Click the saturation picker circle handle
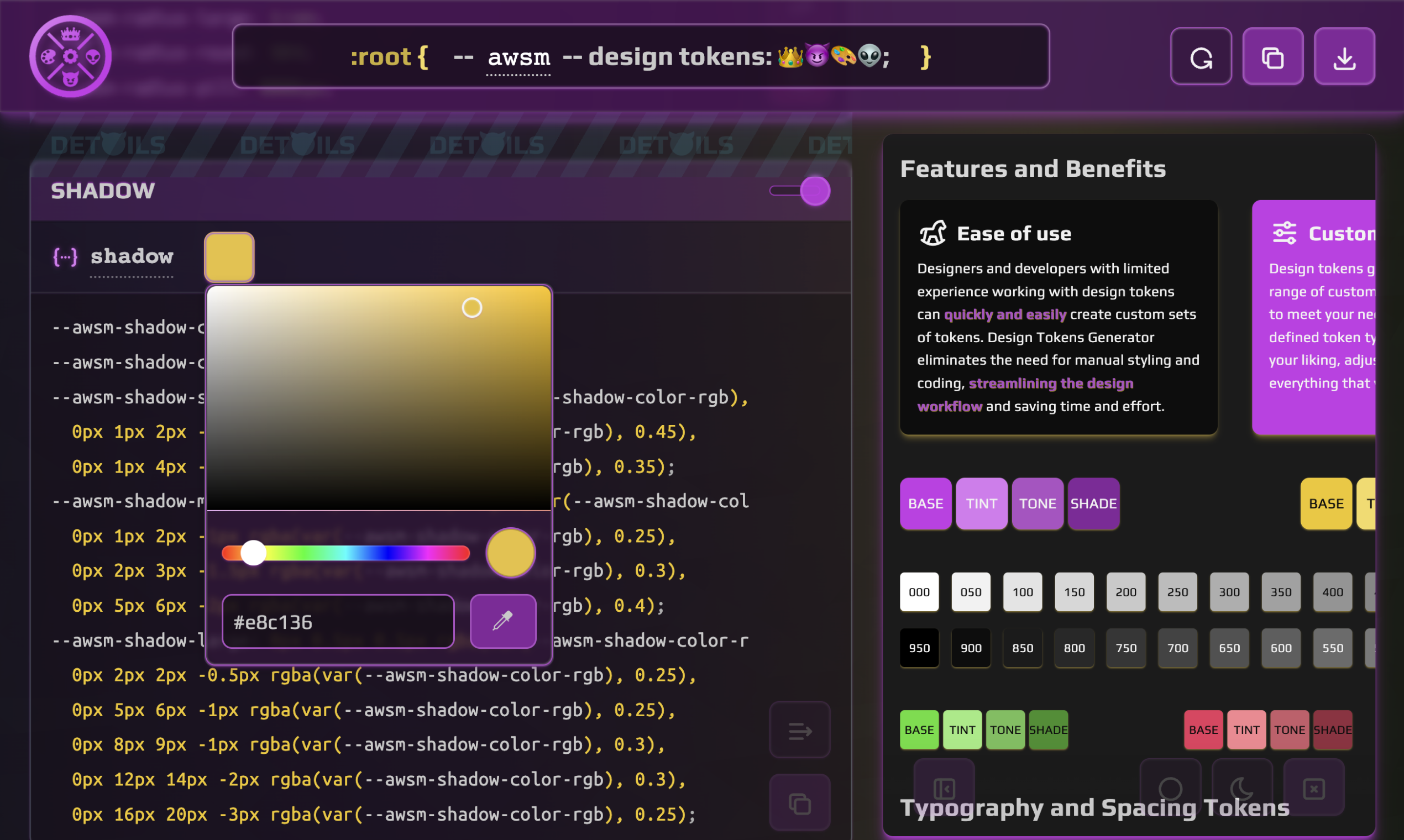 (x=472, y=308)
